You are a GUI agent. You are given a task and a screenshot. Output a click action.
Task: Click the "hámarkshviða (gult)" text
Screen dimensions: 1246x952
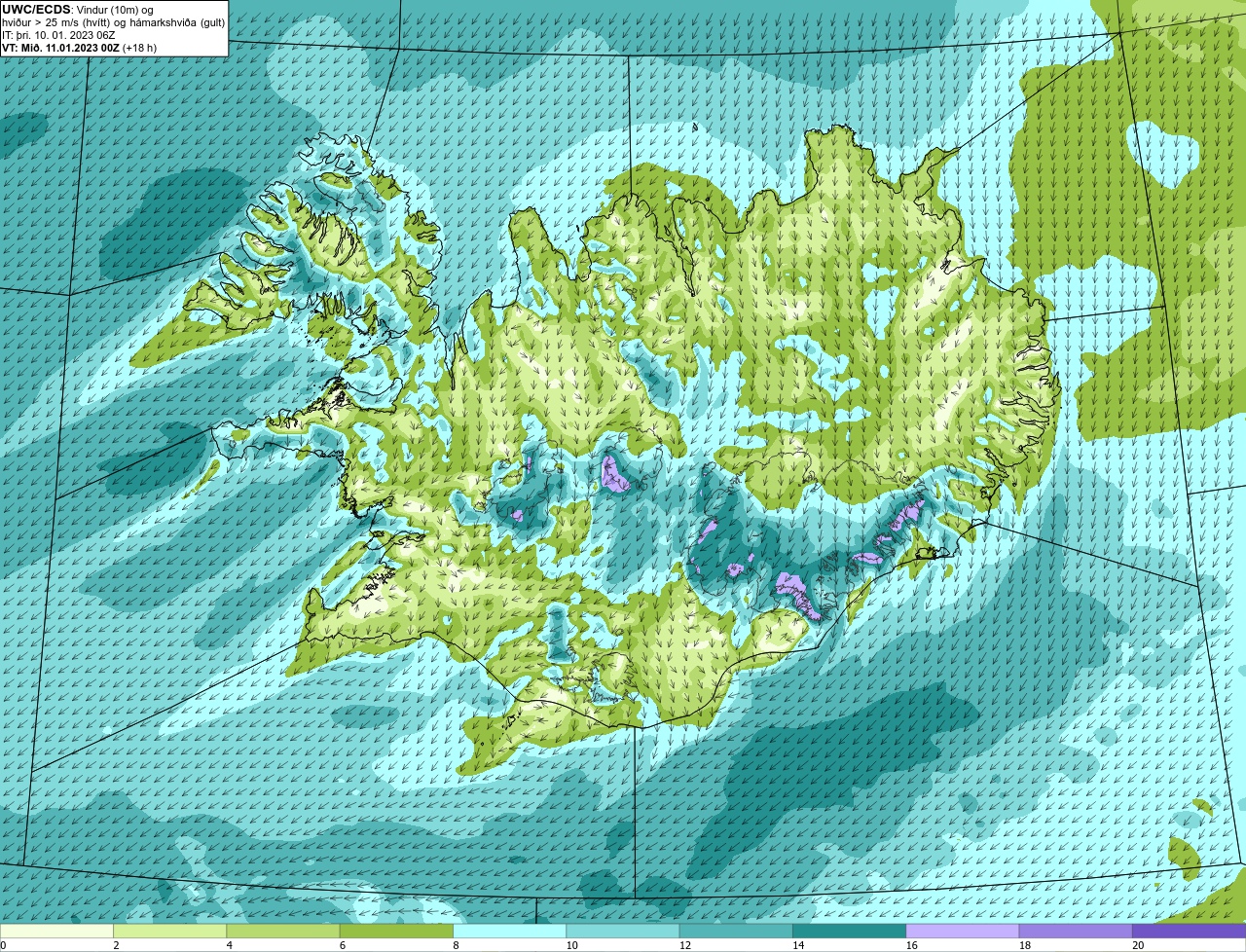pos(179,22)
